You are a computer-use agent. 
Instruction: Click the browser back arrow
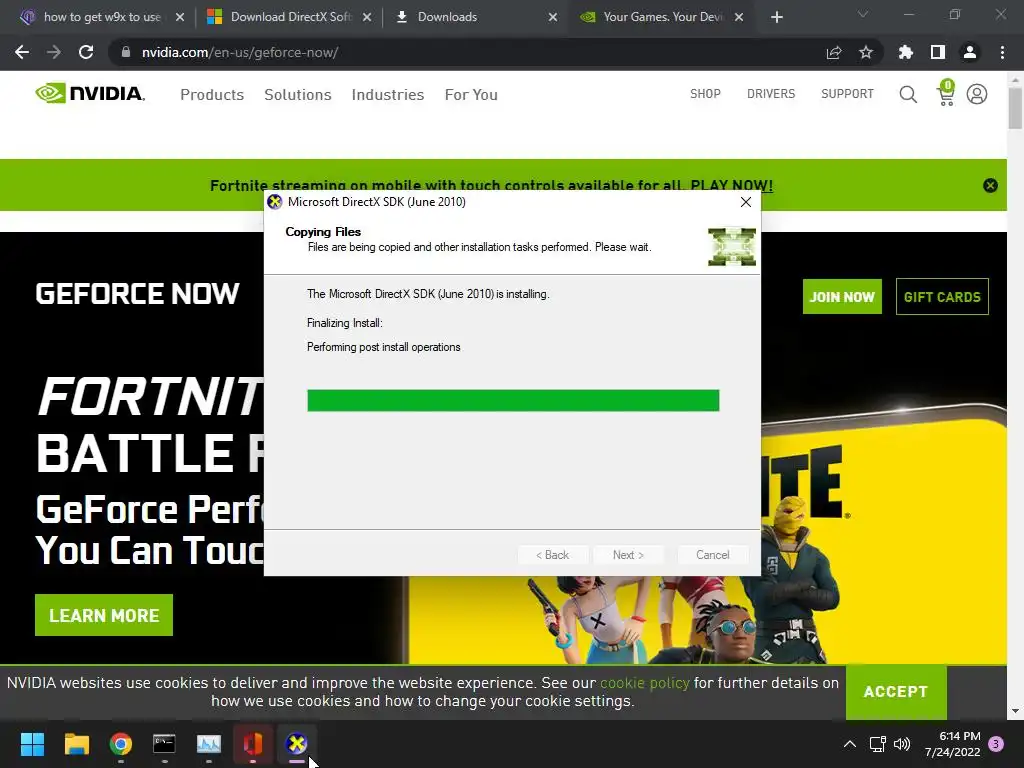[22, 52]
